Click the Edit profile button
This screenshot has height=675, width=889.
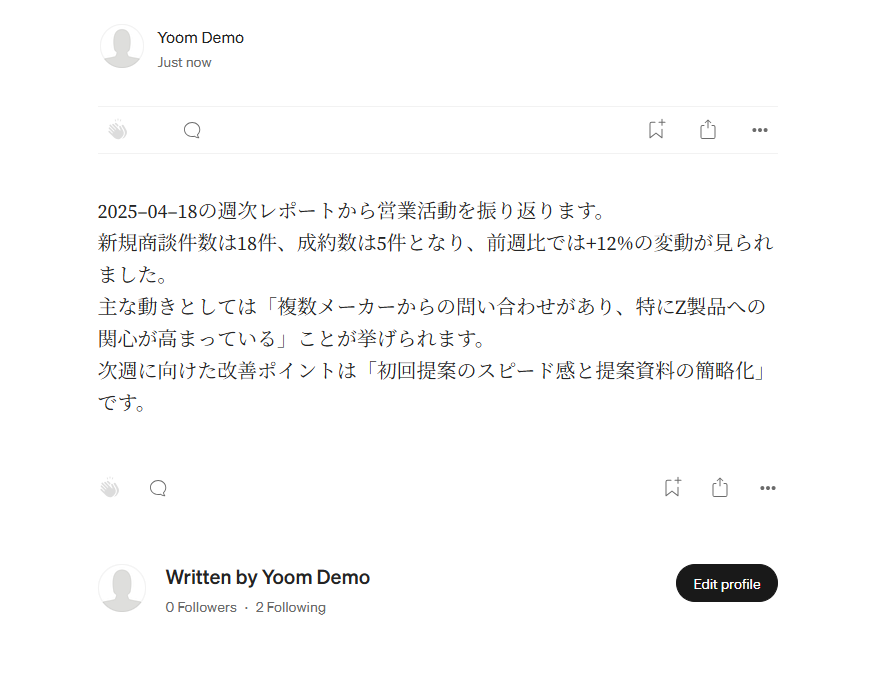click(x=727, y=583)
